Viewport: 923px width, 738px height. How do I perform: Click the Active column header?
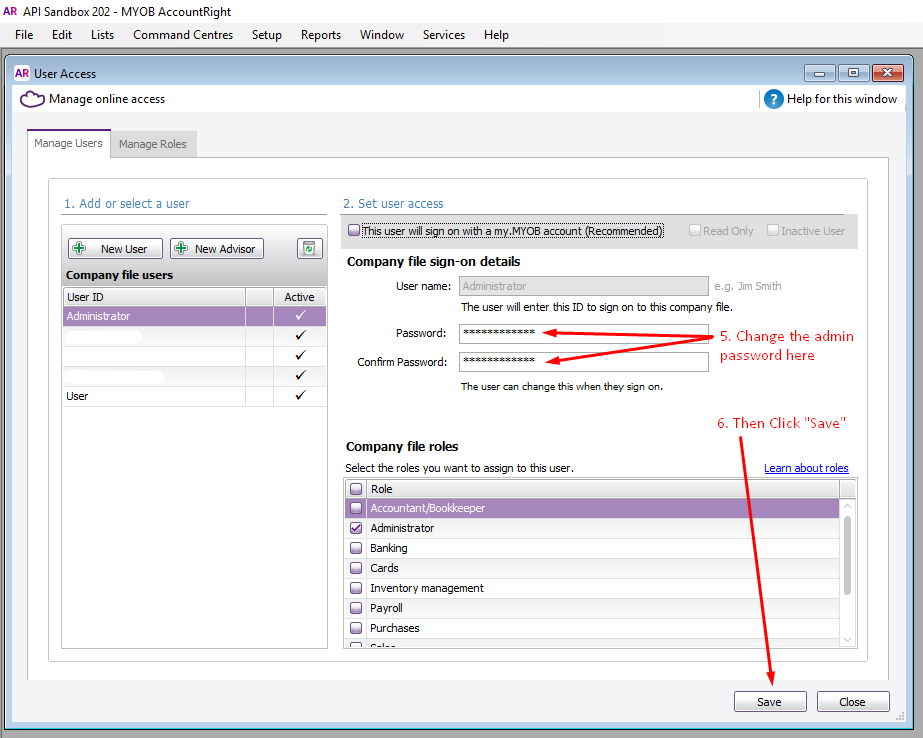click(x=300, y=297)
